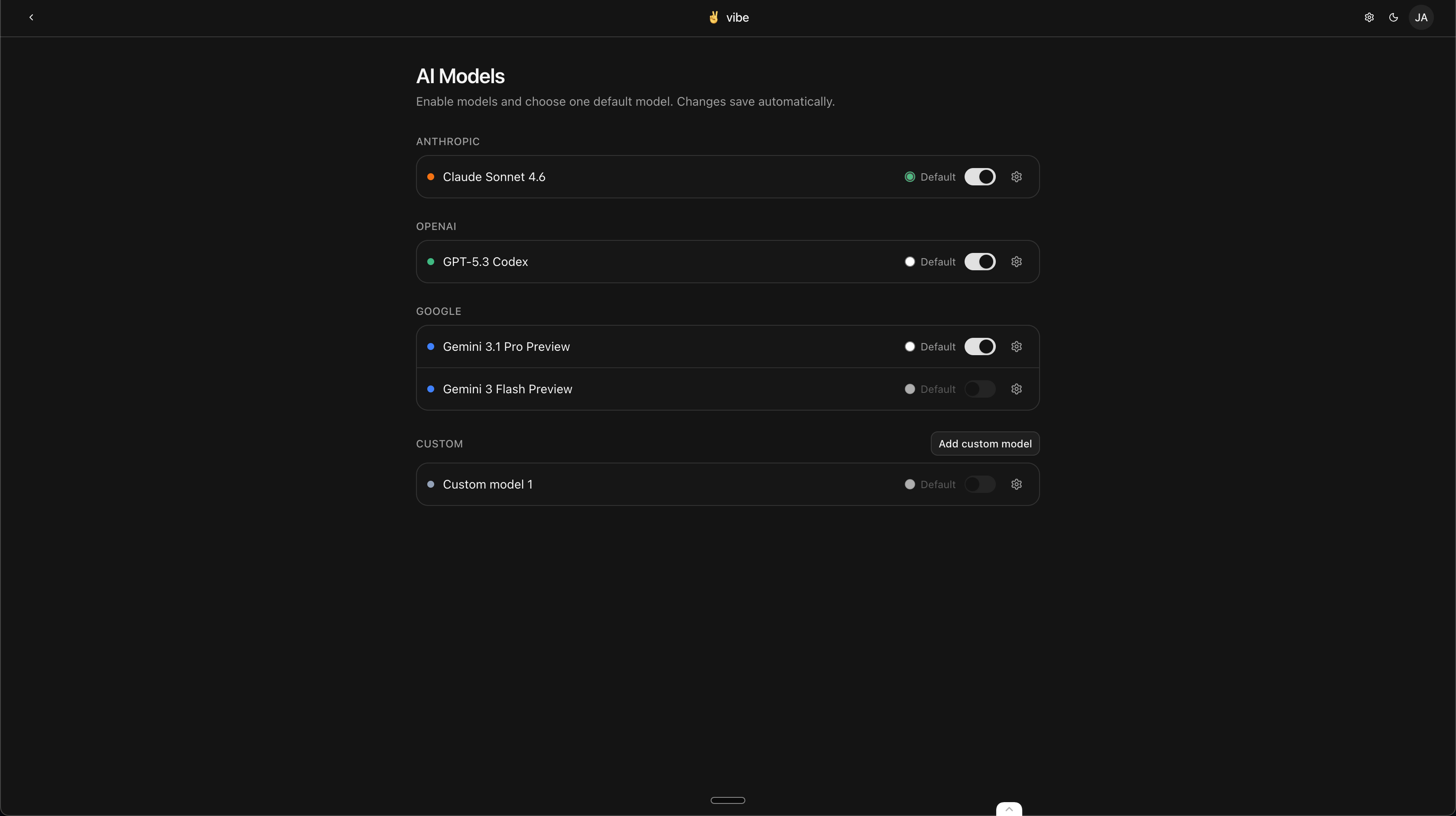This screenshot has height=816, width=1456.
Task: Enable the Gemini 3 Flash Preview toggle
Action: click(979, 389)
